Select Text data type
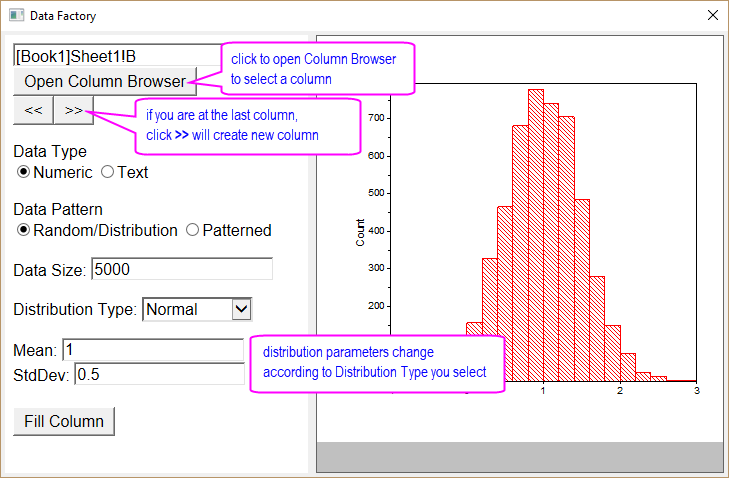This screenshot has width=729, height=478. pyautogui.click(x=125, y=172)
